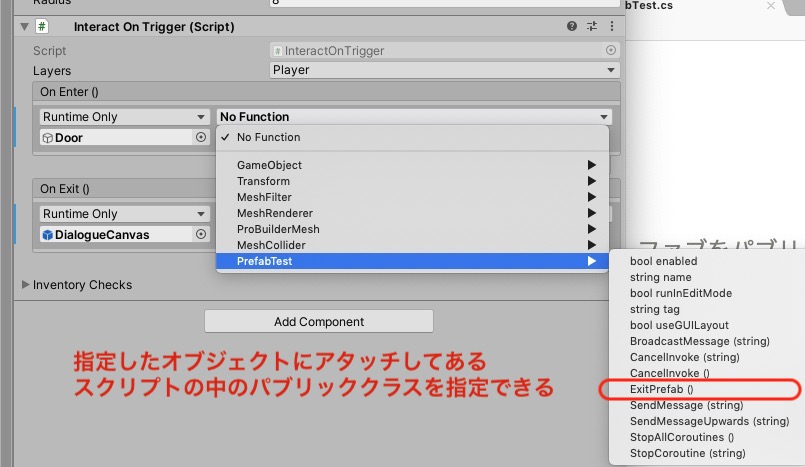The image size is (805, 467).
Task: Click the Door object reference field
Action: (115, 138)
